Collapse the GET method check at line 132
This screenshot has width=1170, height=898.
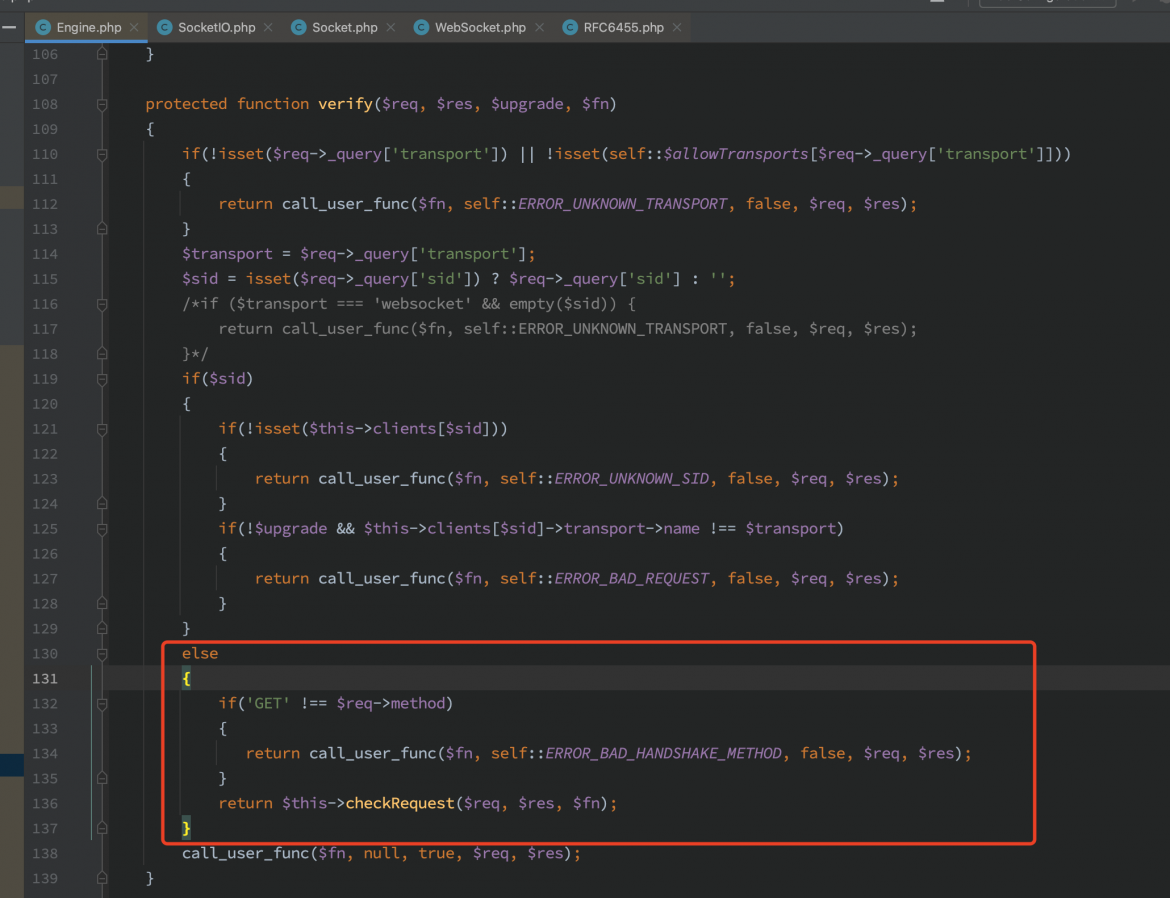[102, 704]
